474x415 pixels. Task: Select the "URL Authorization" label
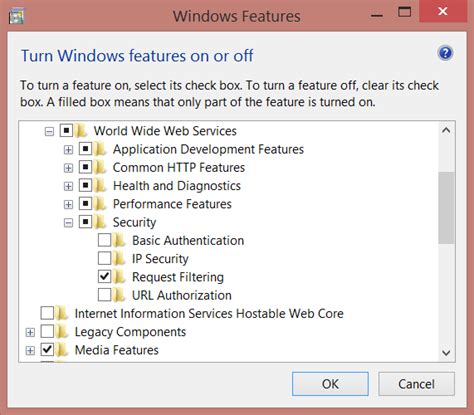pyautogui.click(x=182, y=295)
